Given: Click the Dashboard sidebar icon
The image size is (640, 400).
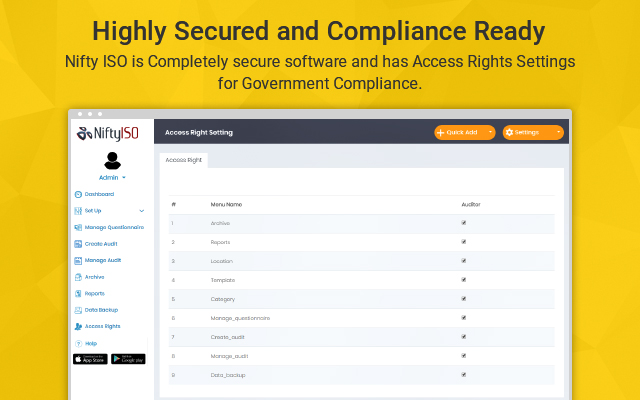Looking at the screenshot, I should (x=78, y=194).
